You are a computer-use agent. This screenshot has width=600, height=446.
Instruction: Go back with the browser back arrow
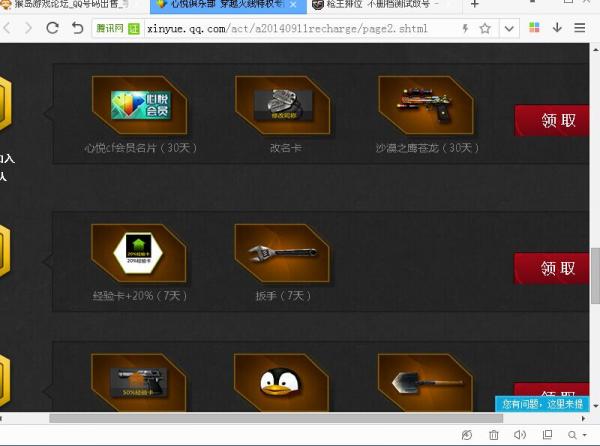tap(7, 28)
